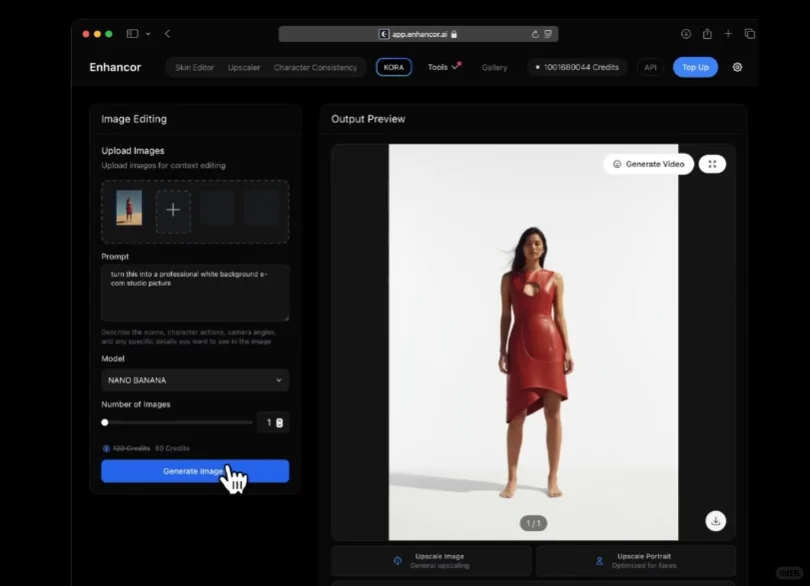810x586 pixels.
Task: Open the NANO BANANA model dropdown
Action: (x=195, y=380)
